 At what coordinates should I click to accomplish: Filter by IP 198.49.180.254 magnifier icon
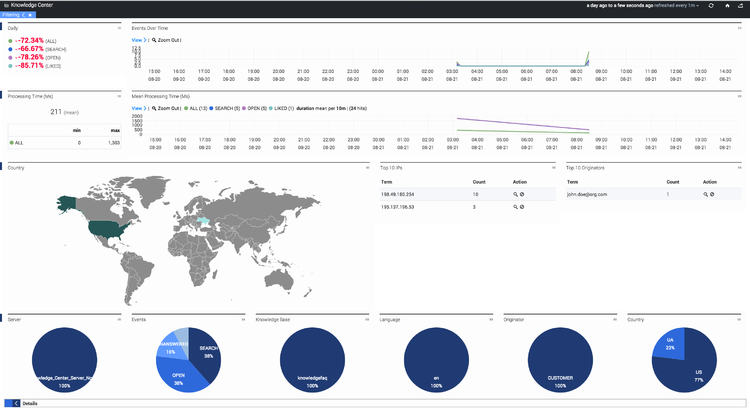pos(515,194)
